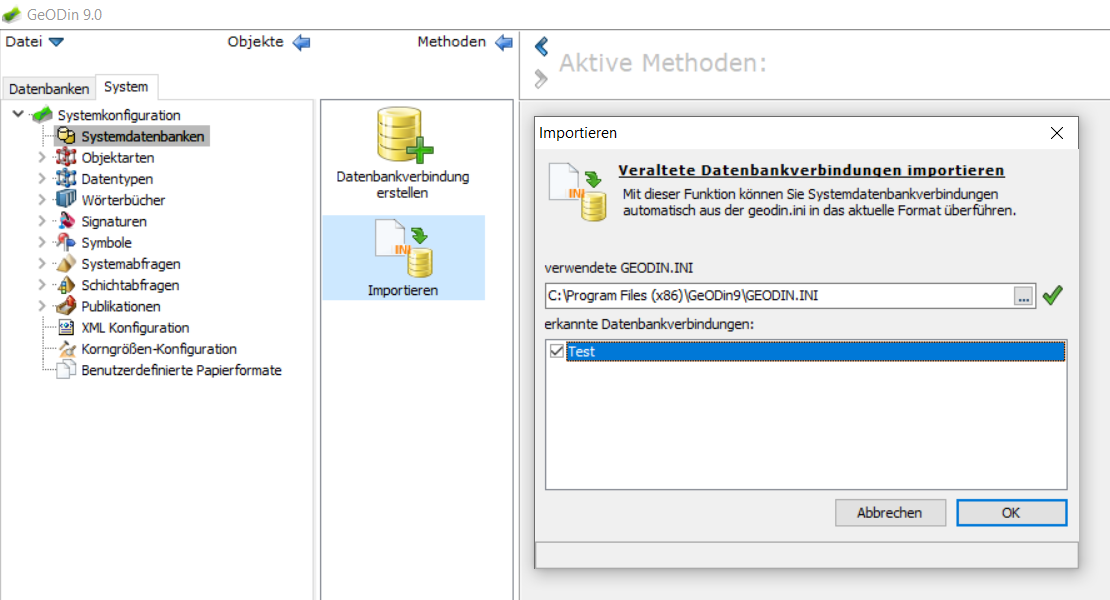Collapse the Systemkonfiguration tree node
The width and height of the screenshot is (1110, 600).
[x=18, y=113]
